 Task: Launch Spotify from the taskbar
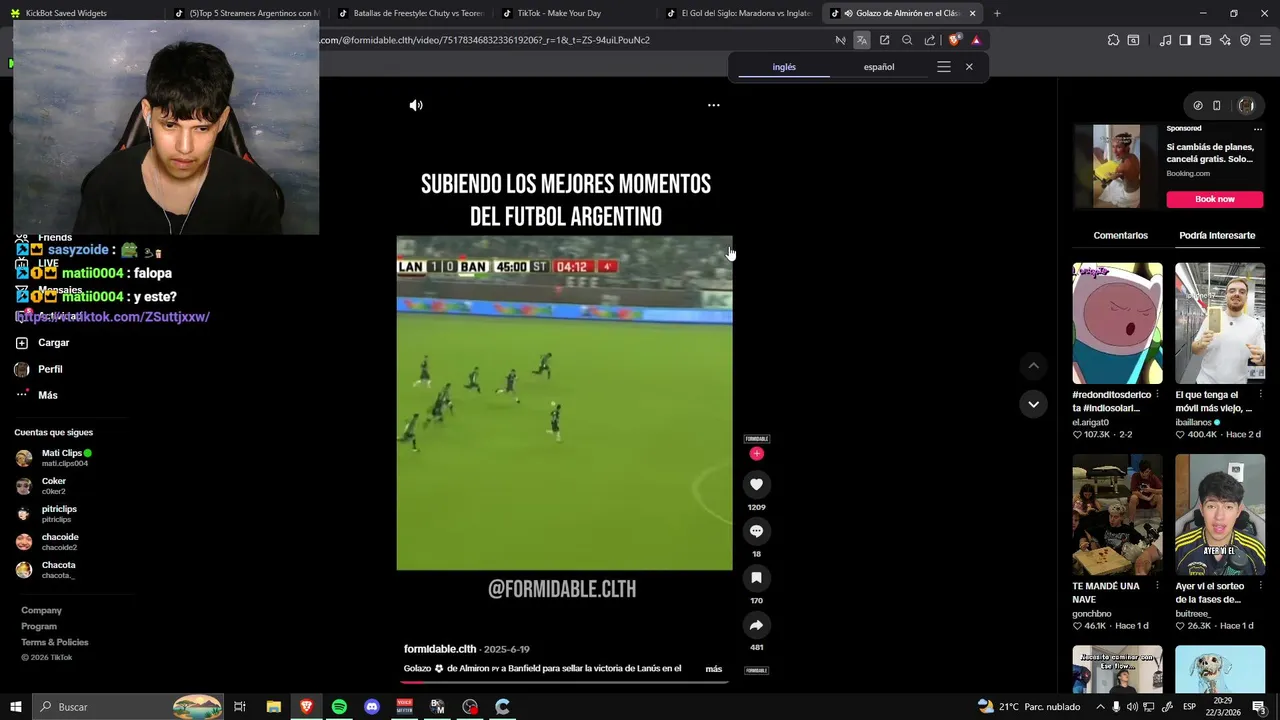point(339,707)
